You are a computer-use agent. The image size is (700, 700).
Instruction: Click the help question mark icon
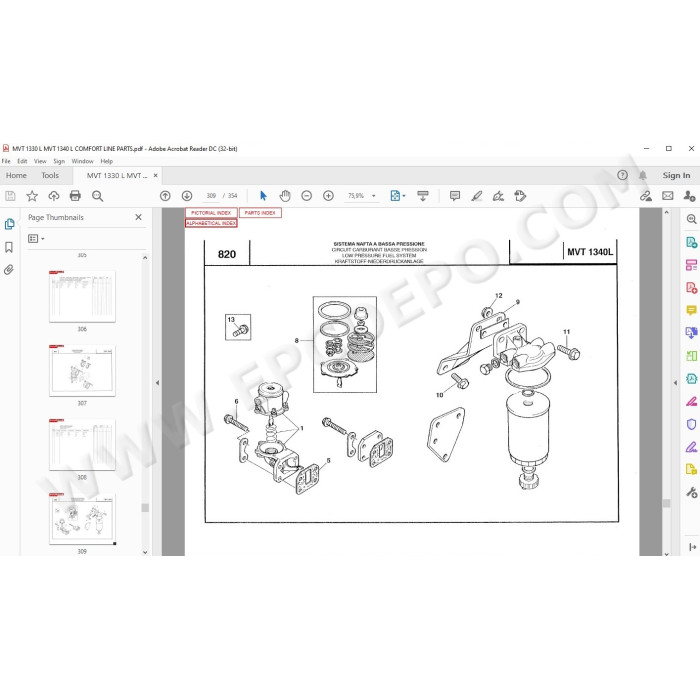(622, 175)
